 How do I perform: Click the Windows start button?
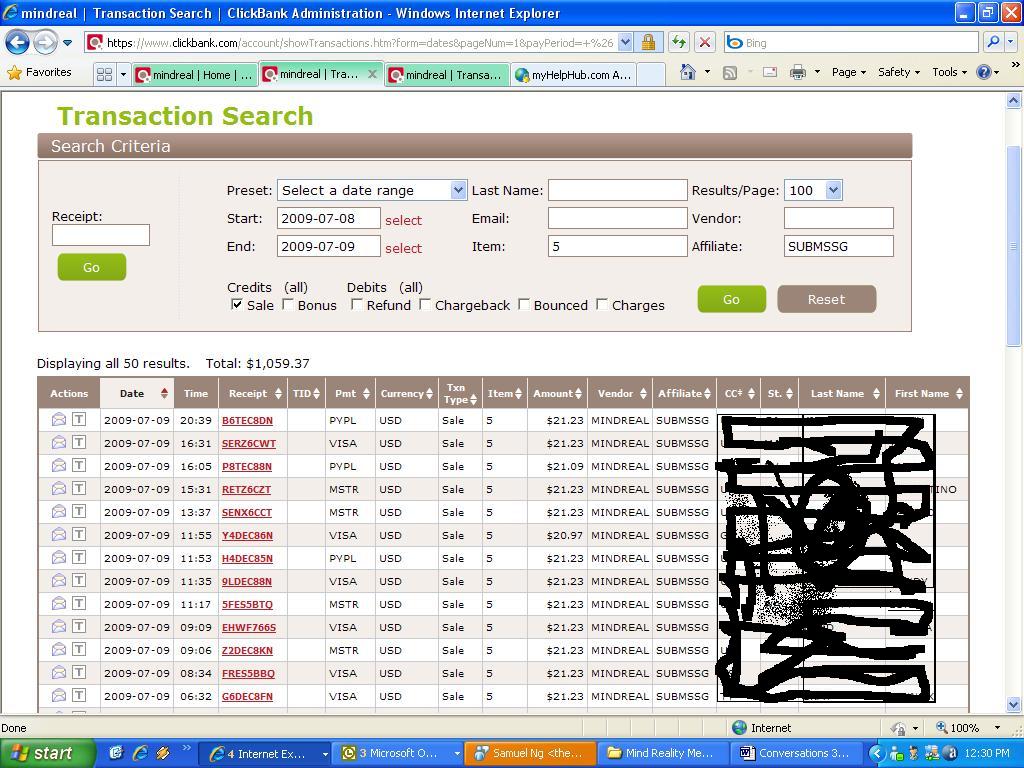47,753
